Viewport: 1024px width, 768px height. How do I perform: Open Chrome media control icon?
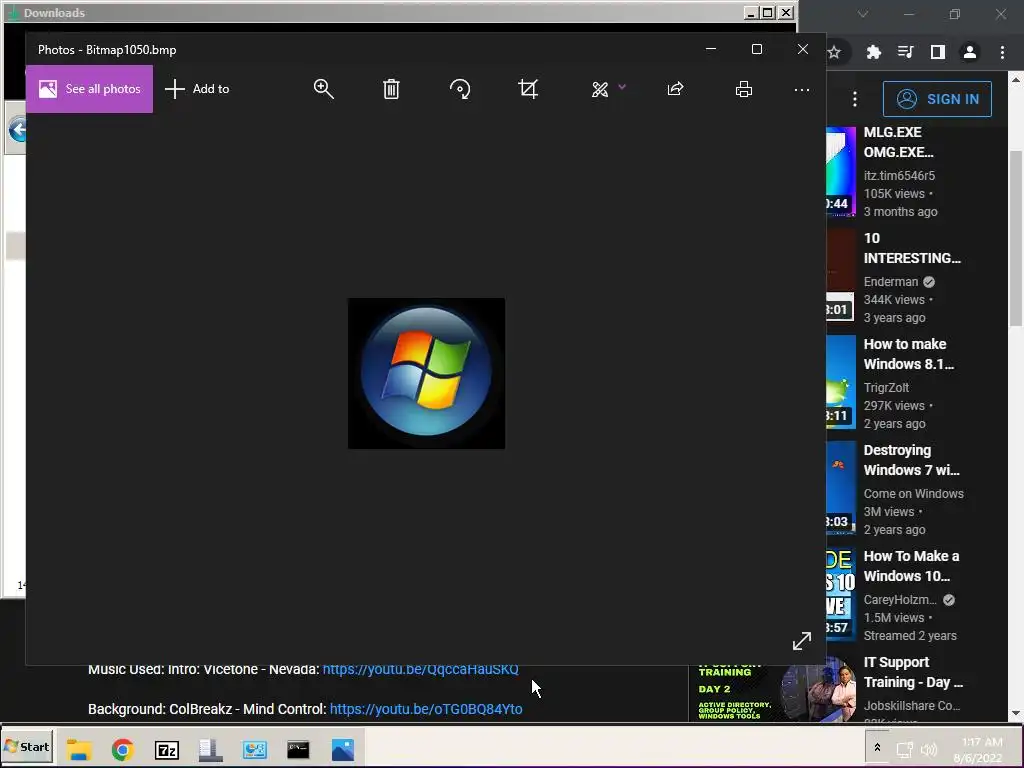point(905,52)
